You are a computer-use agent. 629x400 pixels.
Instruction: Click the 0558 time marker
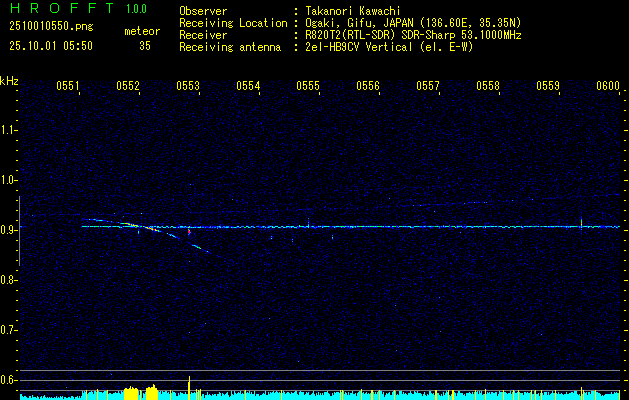click(488, 87)
